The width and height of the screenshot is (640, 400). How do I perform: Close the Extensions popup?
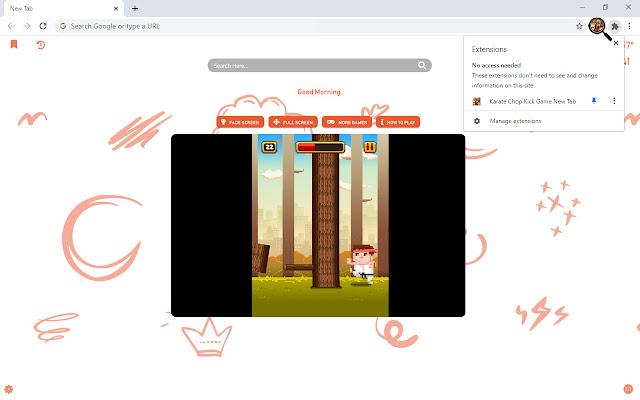(616, 43)
